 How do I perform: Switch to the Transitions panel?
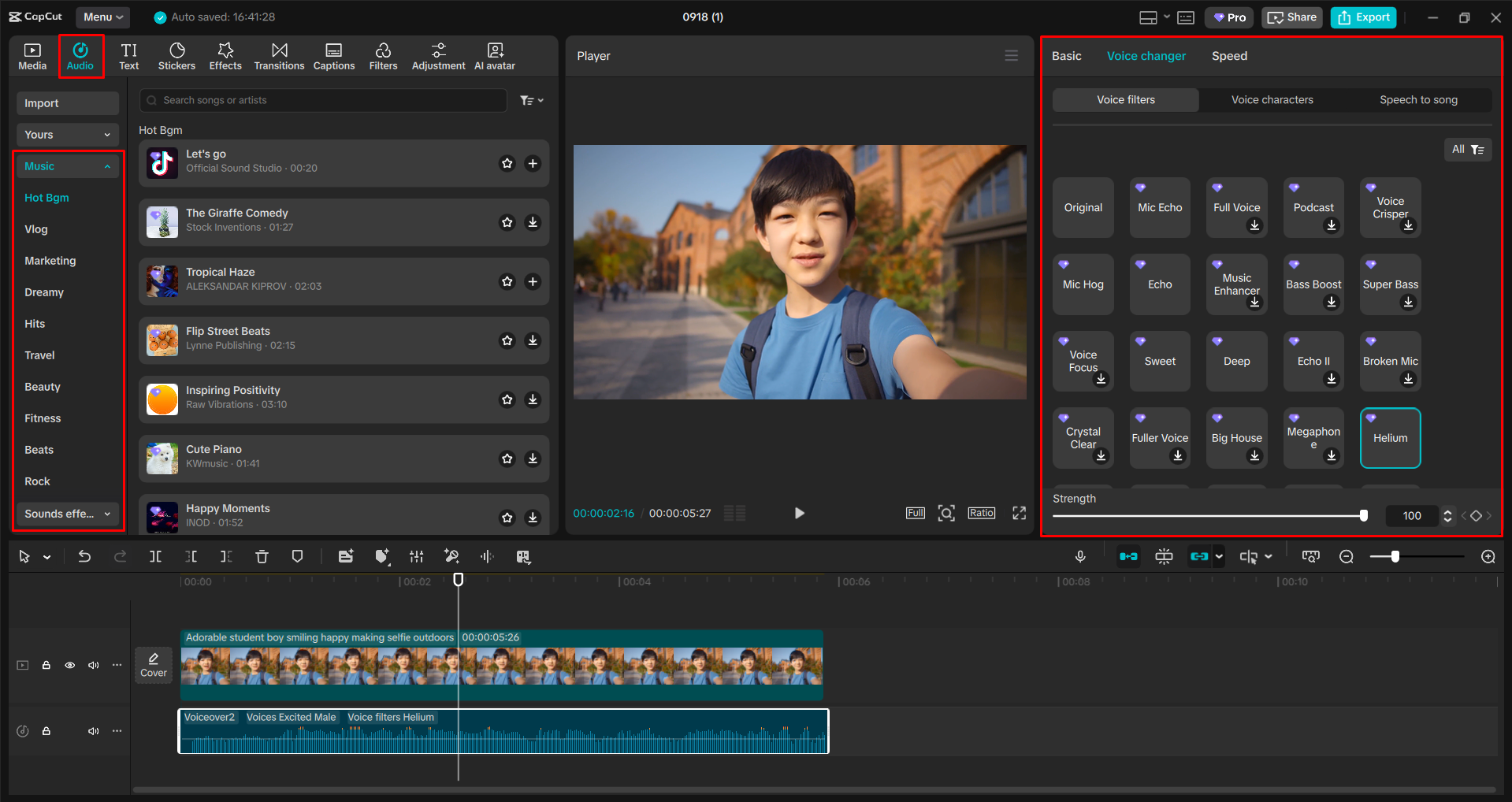coord(279,55)
